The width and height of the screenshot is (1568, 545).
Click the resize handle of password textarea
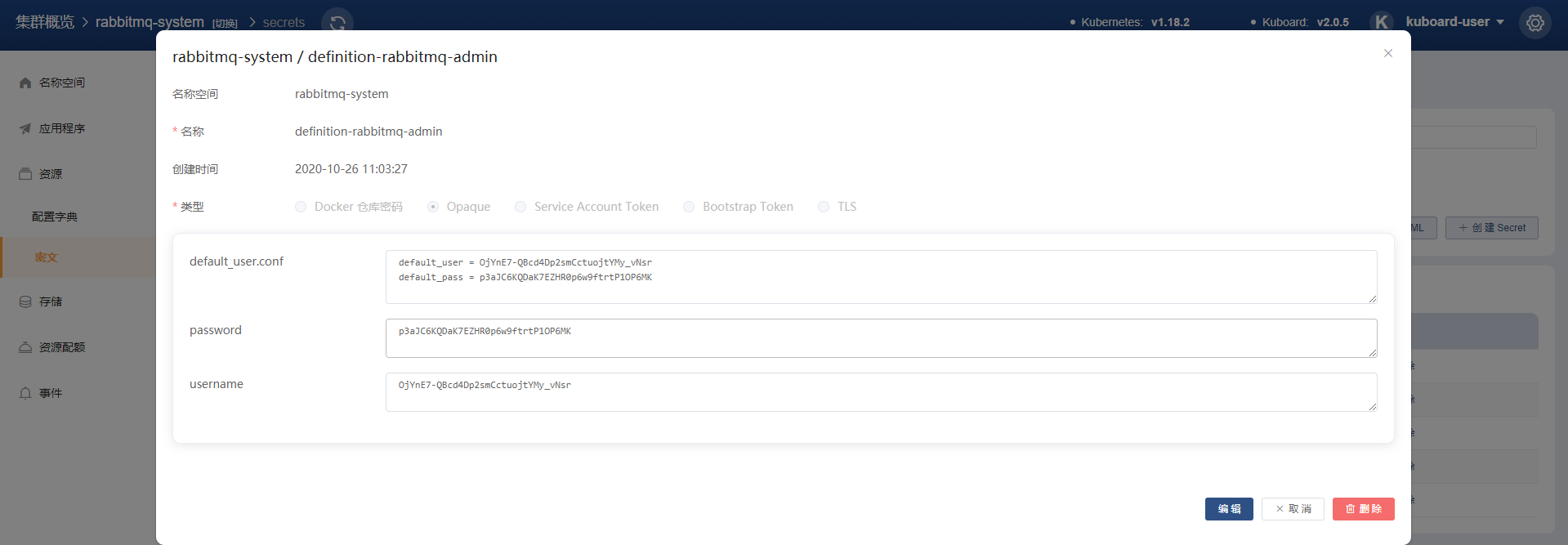[1373, 353]
